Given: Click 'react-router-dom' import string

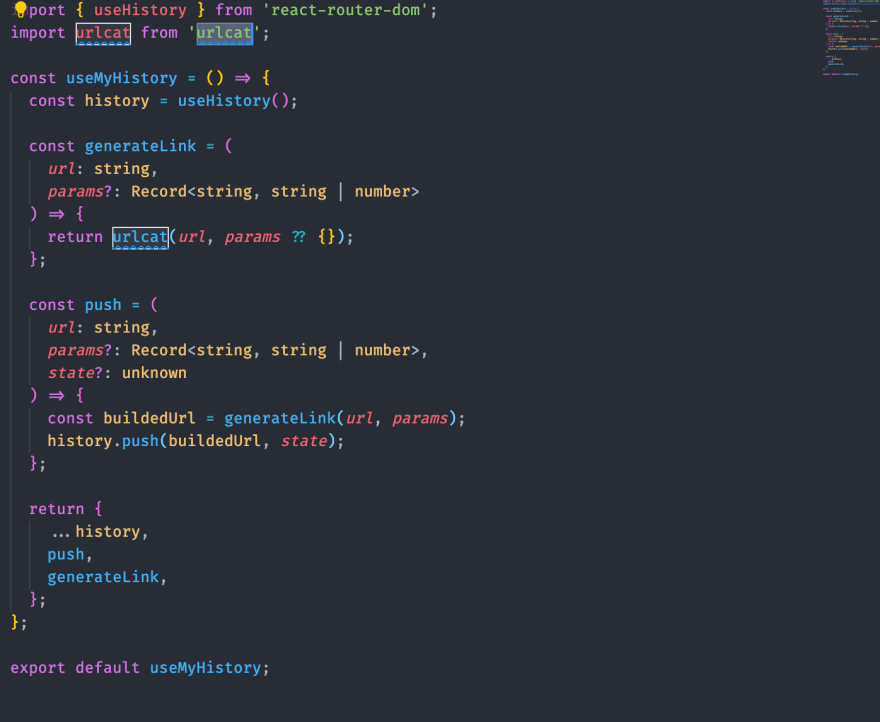Looking at the screenshot, I should coord(346,10).
